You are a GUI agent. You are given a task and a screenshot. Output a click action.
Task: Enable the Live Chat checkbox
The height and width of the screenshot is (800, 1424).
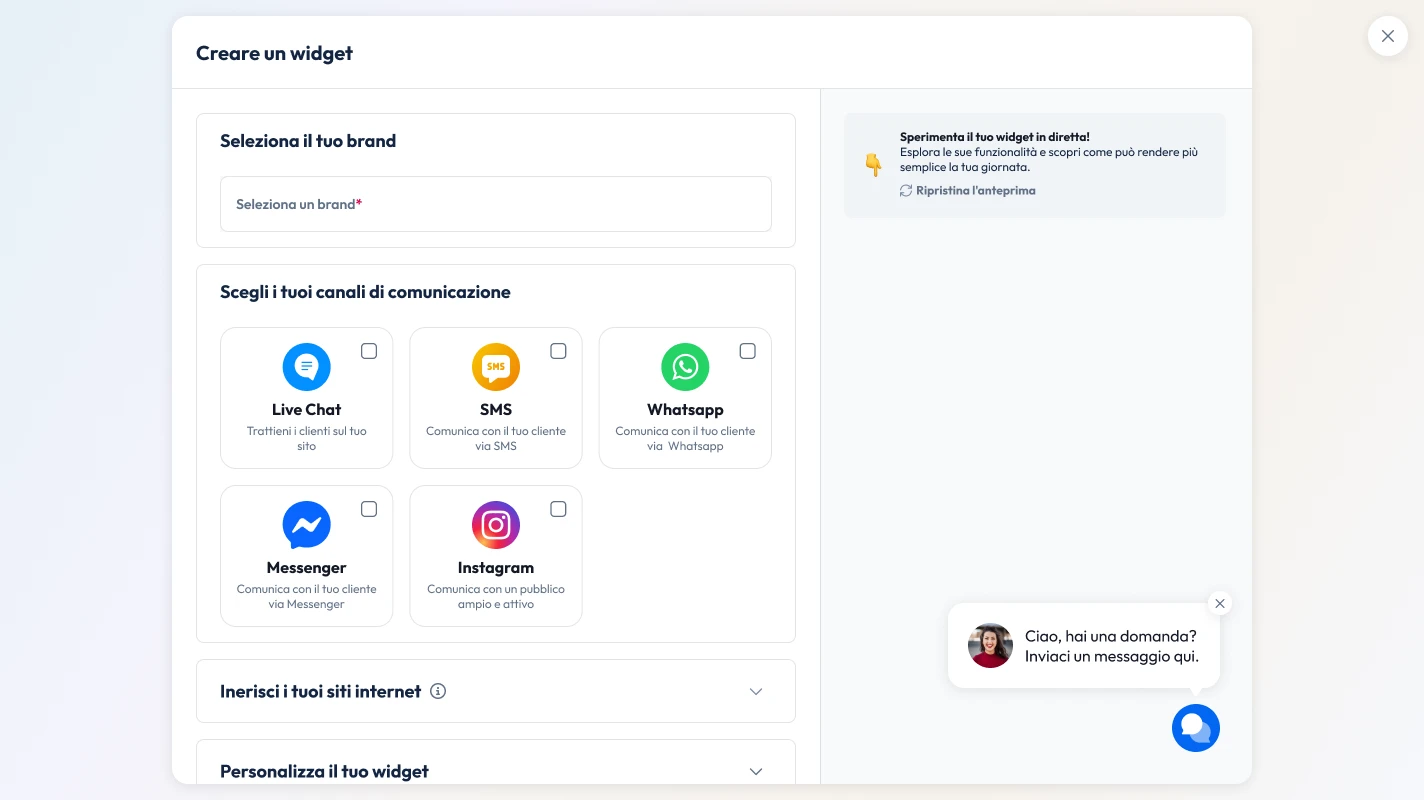[x=369, y=351]
